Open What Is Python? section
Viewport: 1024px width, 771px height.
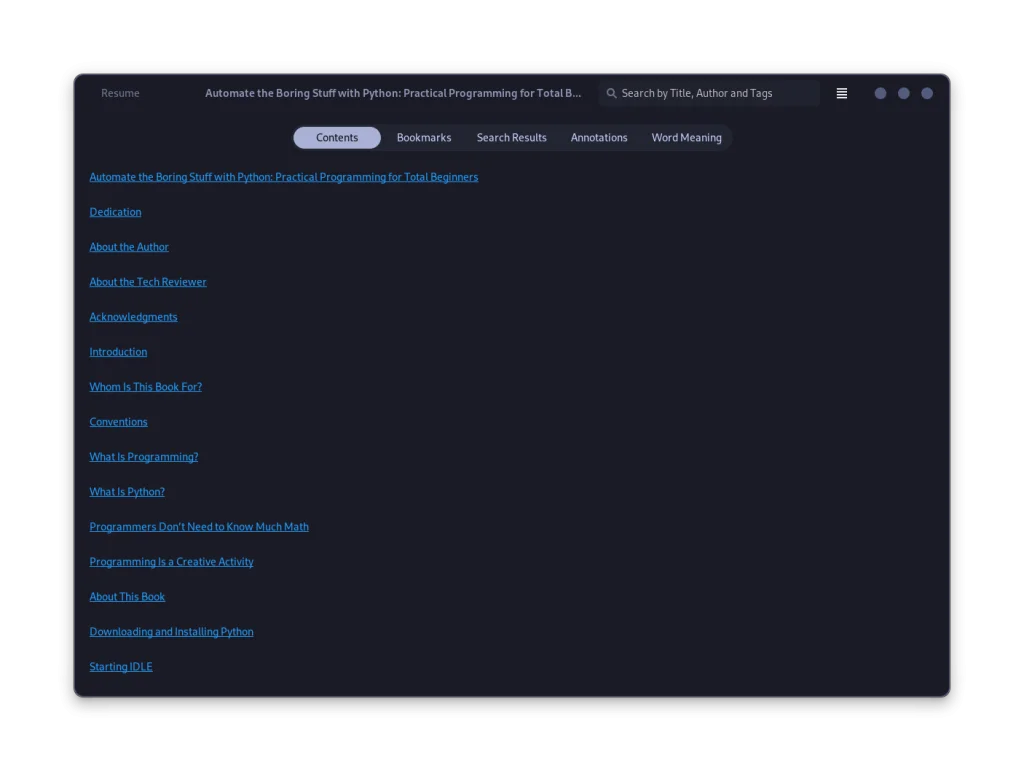pyautogui.click(x=126, y=491)
